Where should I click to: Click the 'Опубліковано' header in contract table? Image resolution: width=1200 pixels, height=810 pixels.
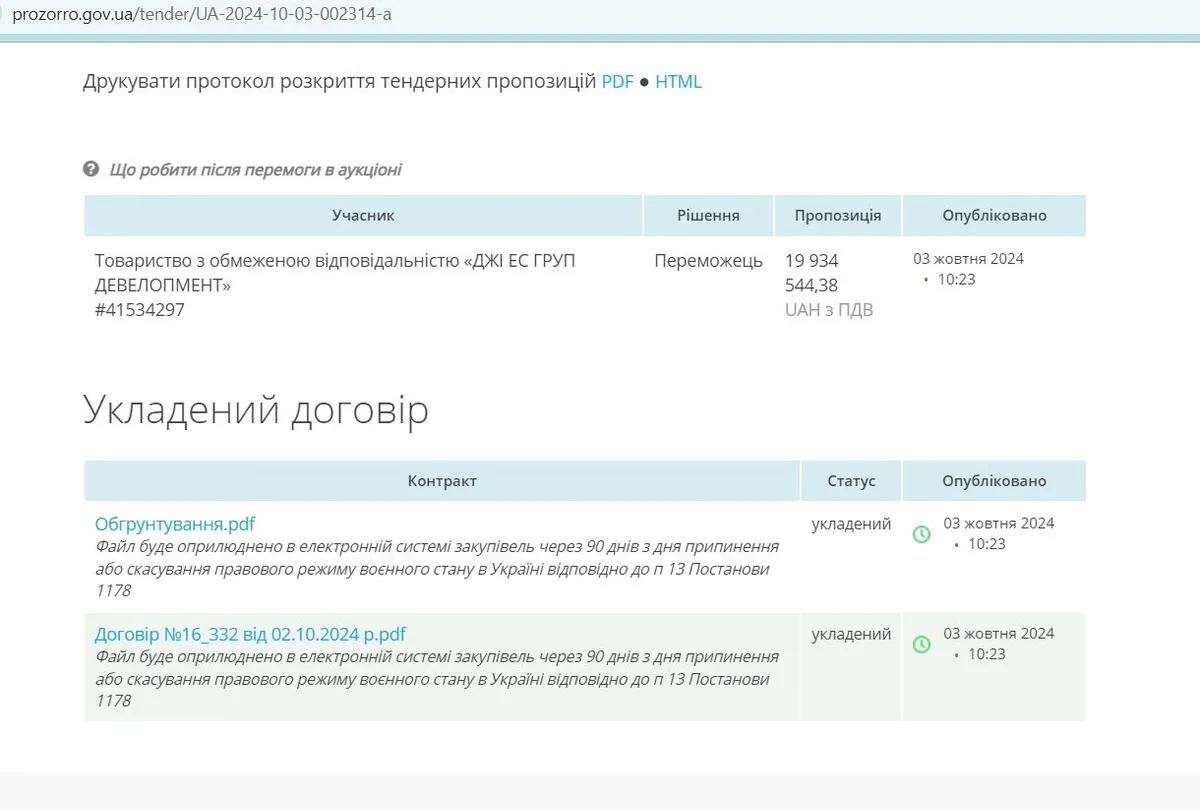(994, 481)
